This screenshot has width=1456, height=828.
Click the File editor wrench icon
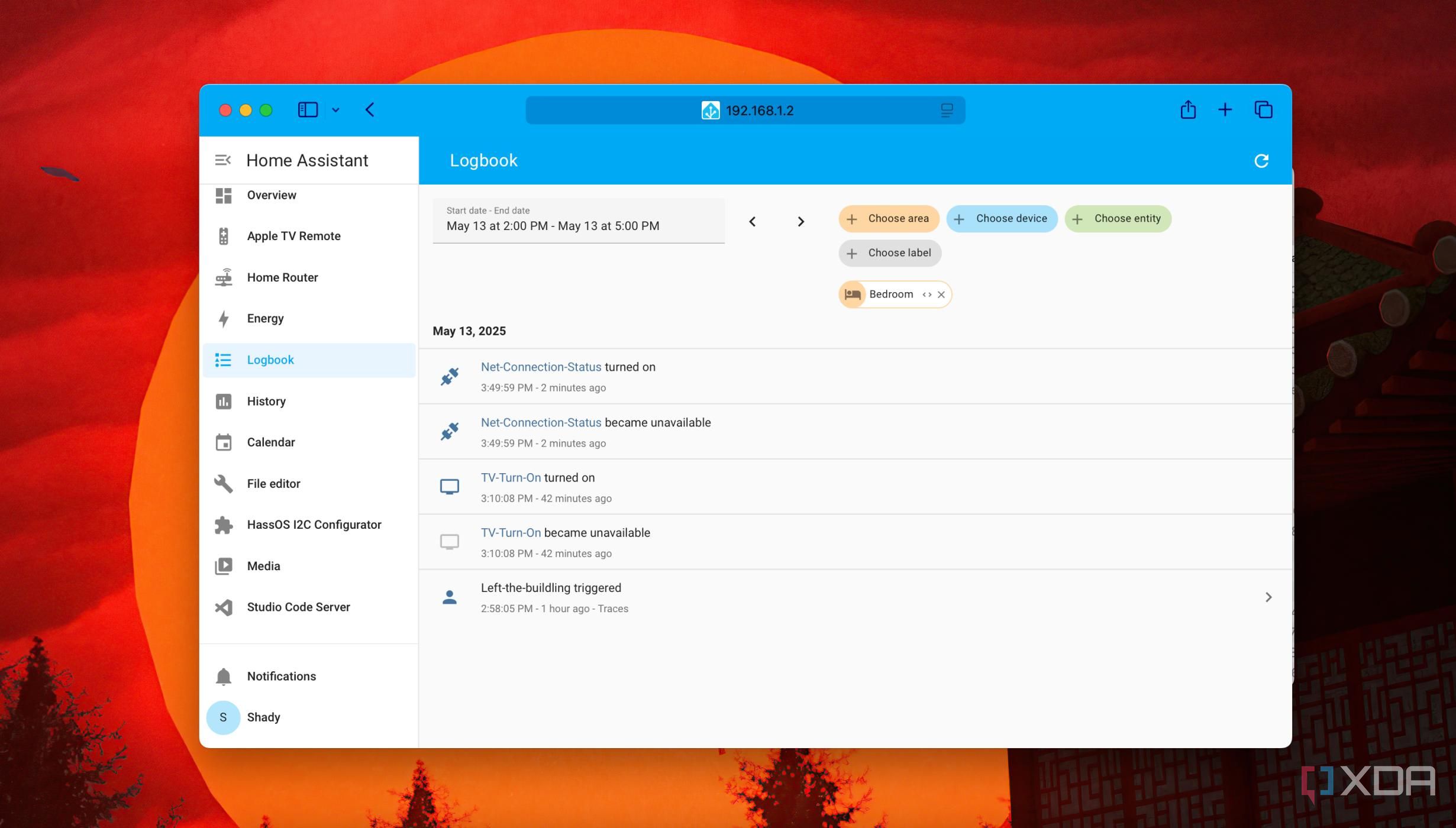tap(224, 483)
